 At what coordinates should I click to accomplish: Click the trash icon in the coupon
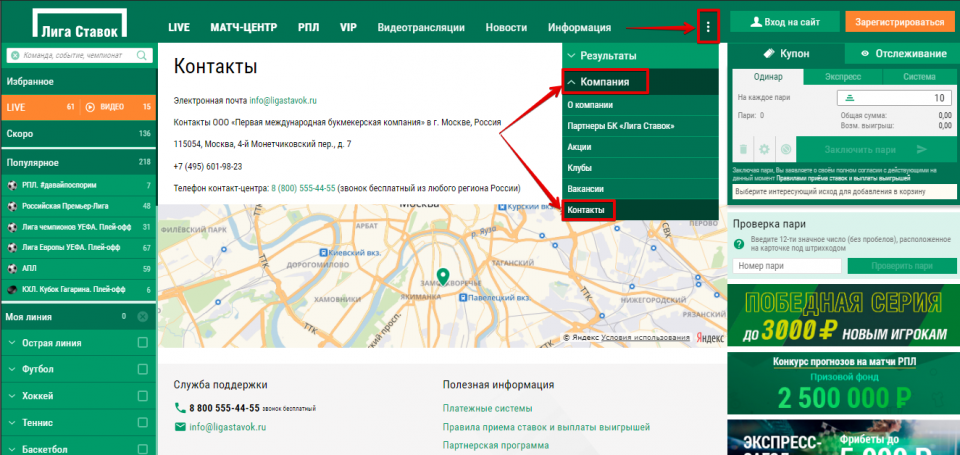pyautogui.click(x=743, y=150)
